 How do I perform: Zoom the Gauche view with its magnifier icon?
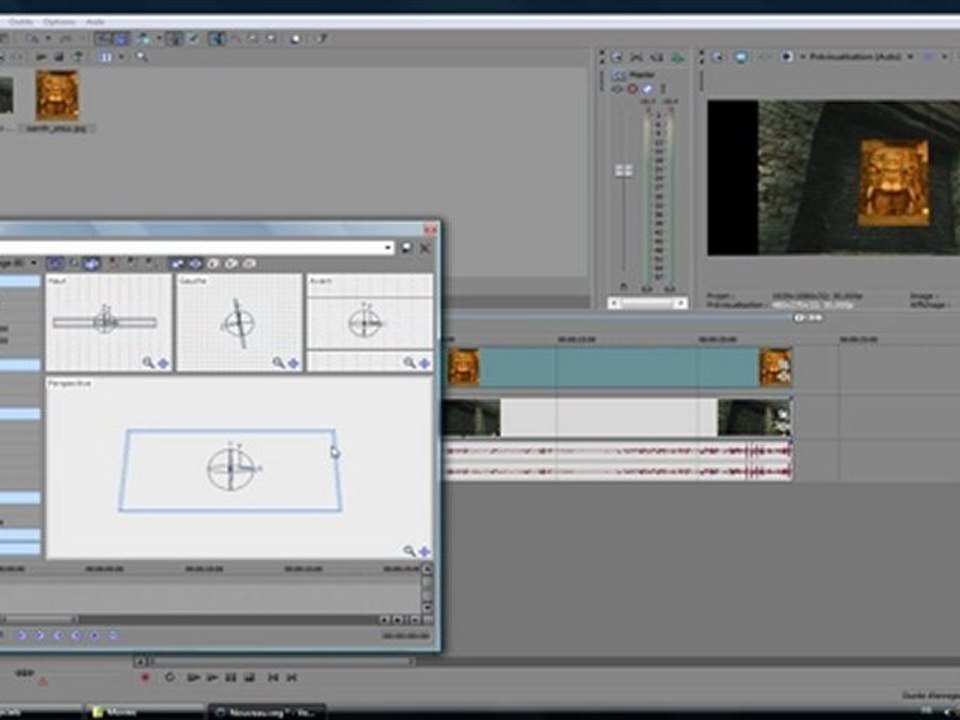pyautogui.click(x=279, y=362)
